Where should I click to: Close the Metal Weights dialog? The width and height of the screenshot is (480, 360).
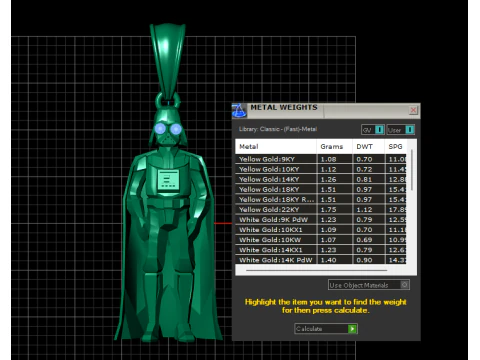point(413,110)
